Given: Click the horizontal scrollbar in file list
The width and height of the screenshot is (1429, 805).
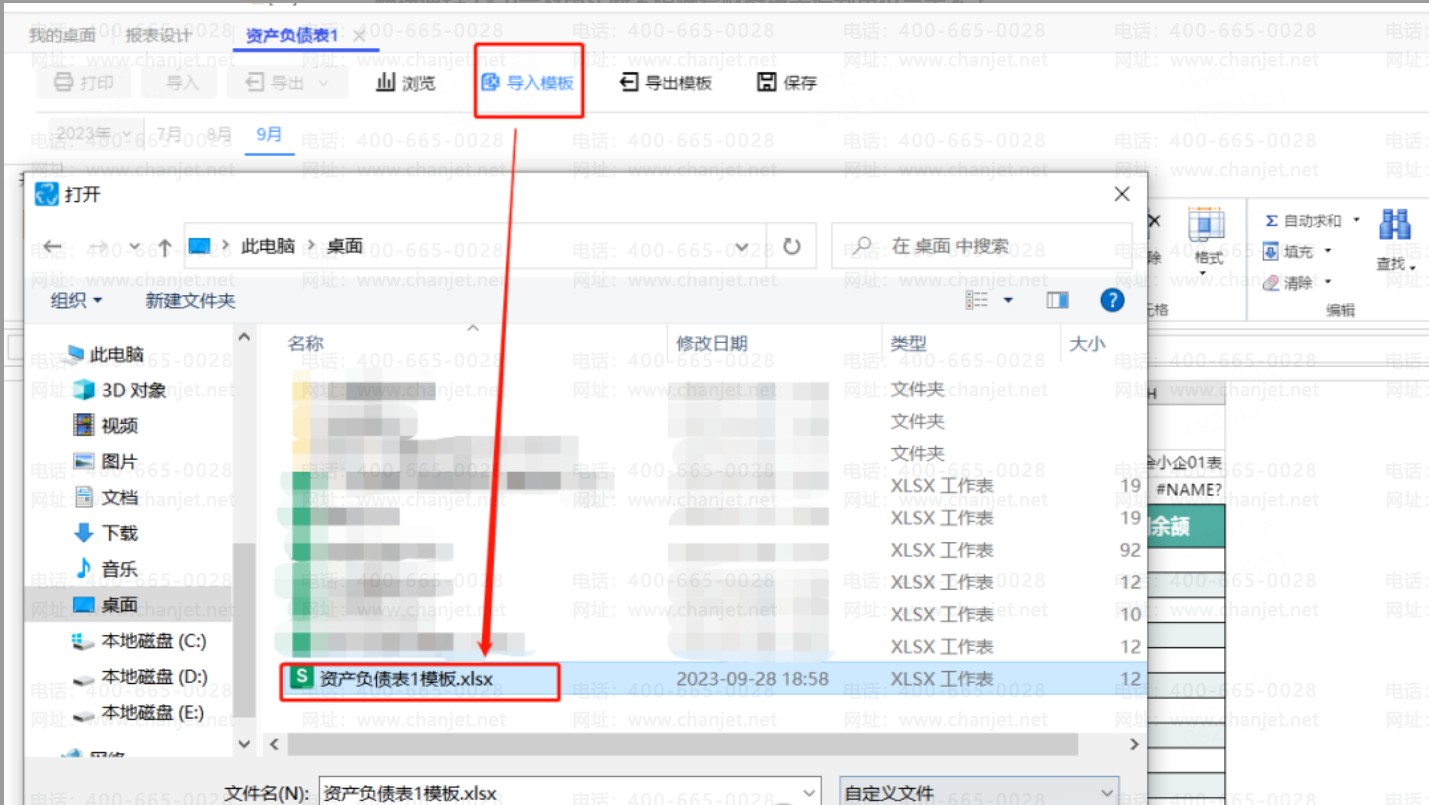Looking at the screenshot, I should (x=682, y=745).
